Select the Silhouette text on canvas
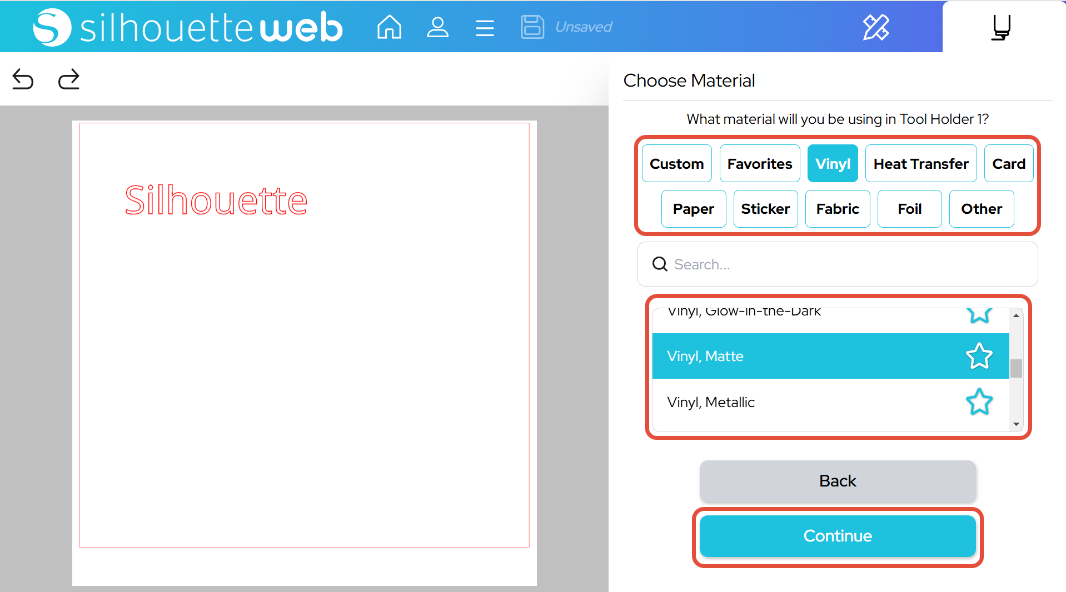 point(216,200)
